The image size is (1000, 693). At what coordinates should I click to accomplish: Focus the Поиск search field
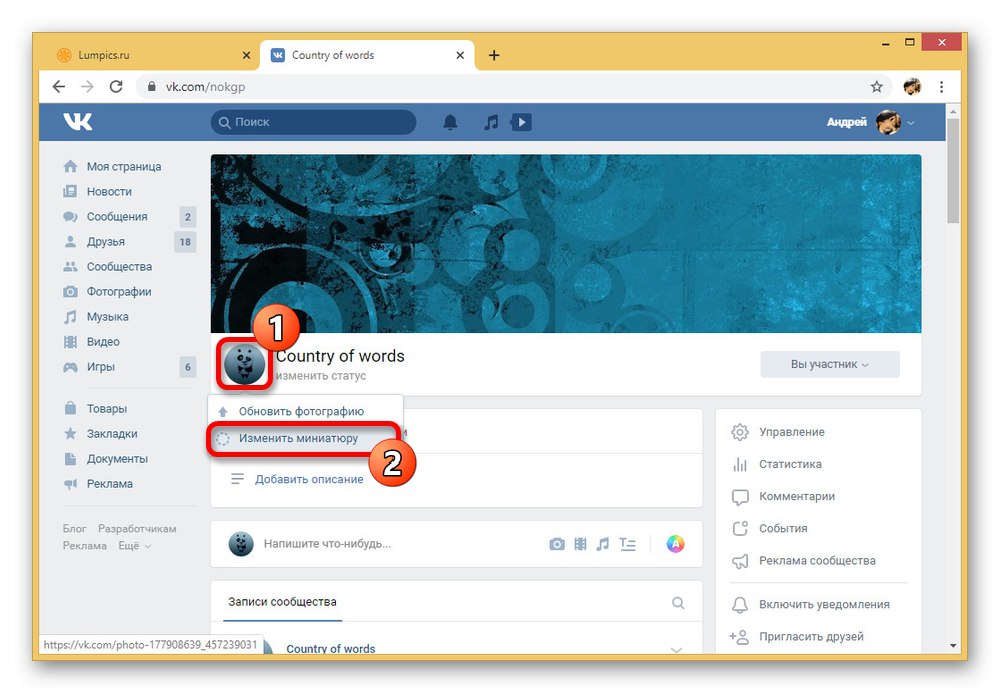coord(314,122)
